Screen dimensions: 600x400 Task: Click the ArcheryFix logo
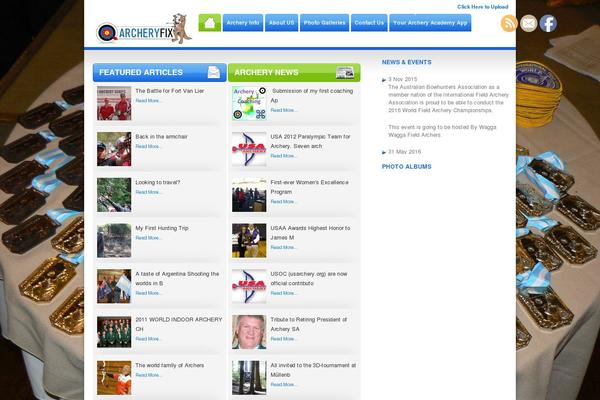[144, 29]
